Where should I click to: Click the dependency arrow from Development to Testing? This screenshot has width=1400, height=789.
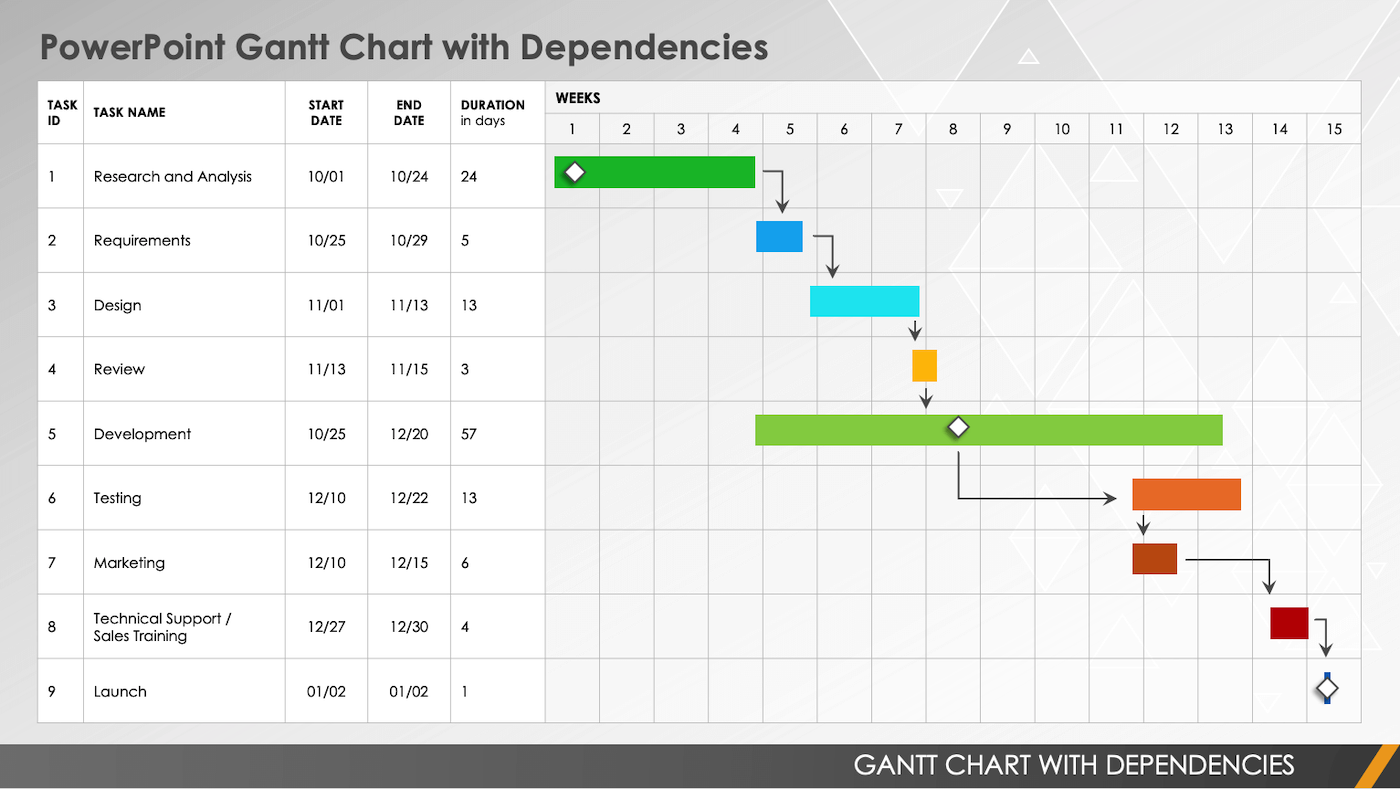[x=1035, y=496]
